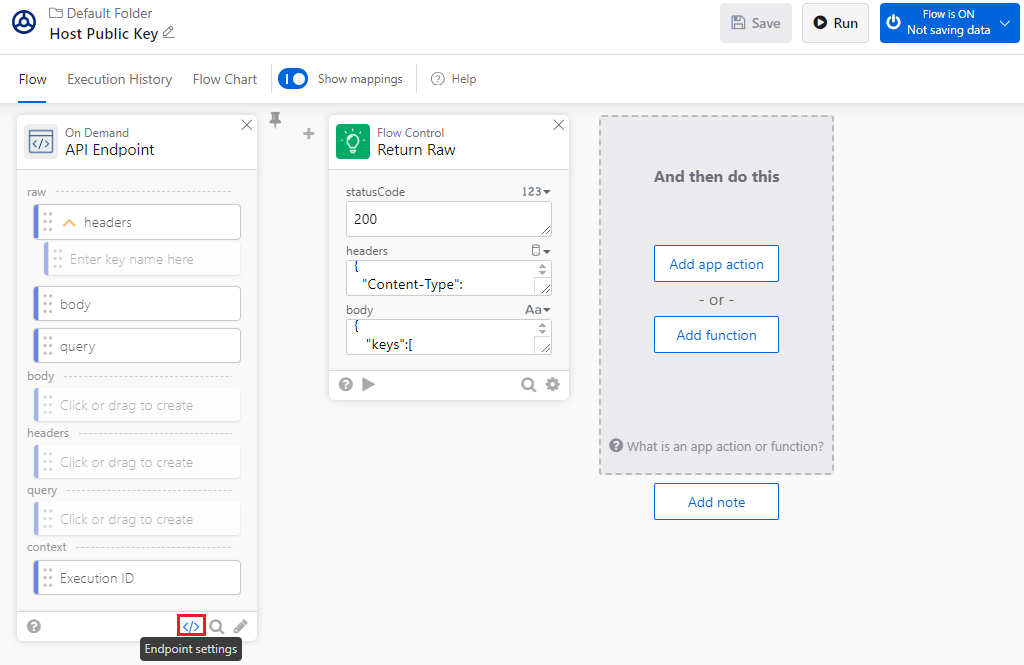This screenshot has height=665, width=1024.
Task: Select the raw query key
Action: [x=137, y=346]
